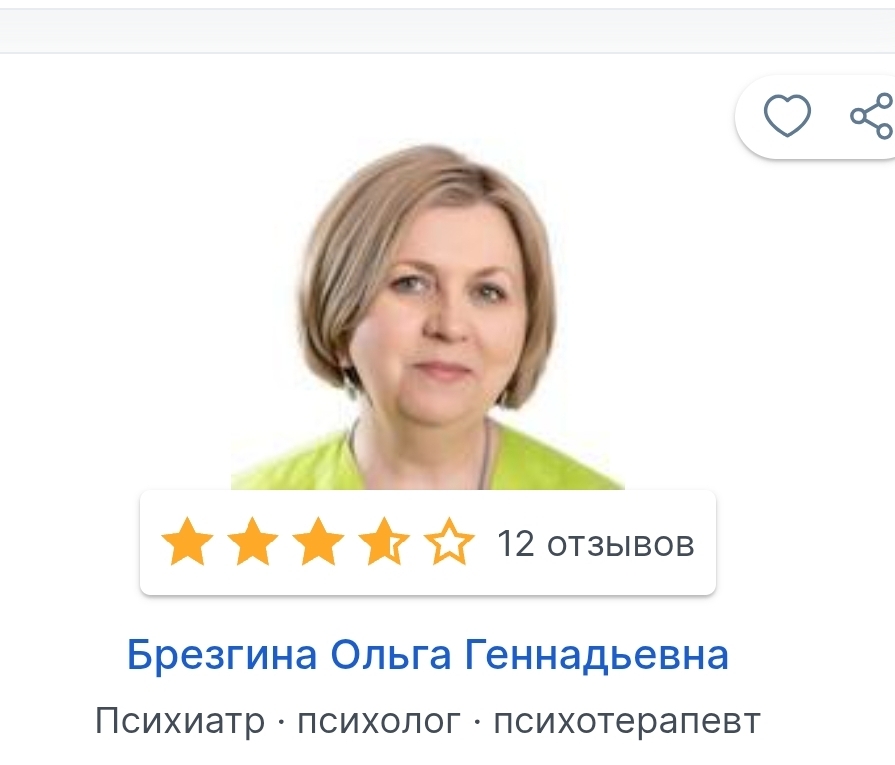
Task: Add doctor to favorites with heart icon
Action: tap(787, 116)
